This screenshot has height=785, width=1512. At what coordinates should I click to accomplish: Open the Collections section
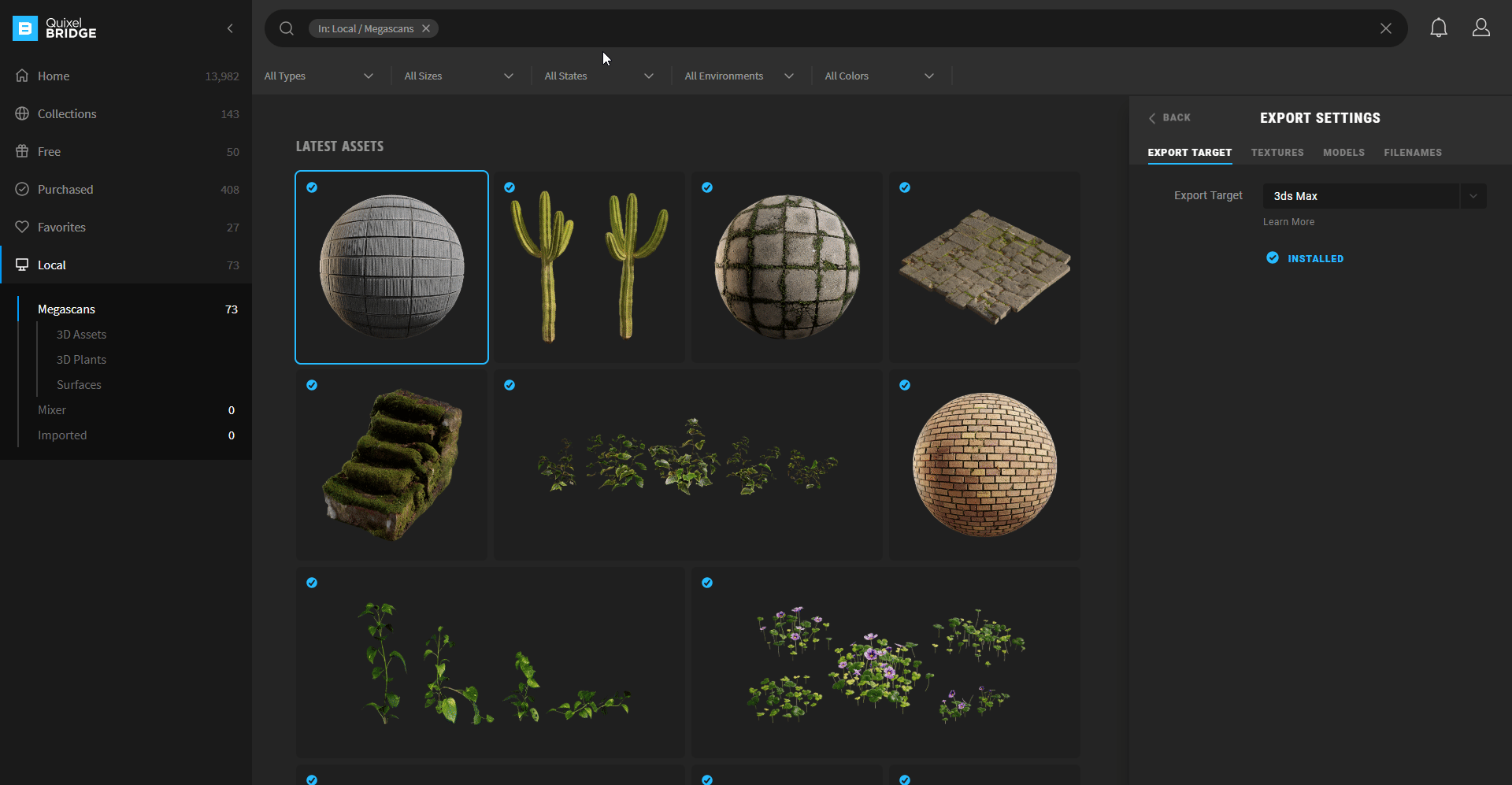point(66,113)
